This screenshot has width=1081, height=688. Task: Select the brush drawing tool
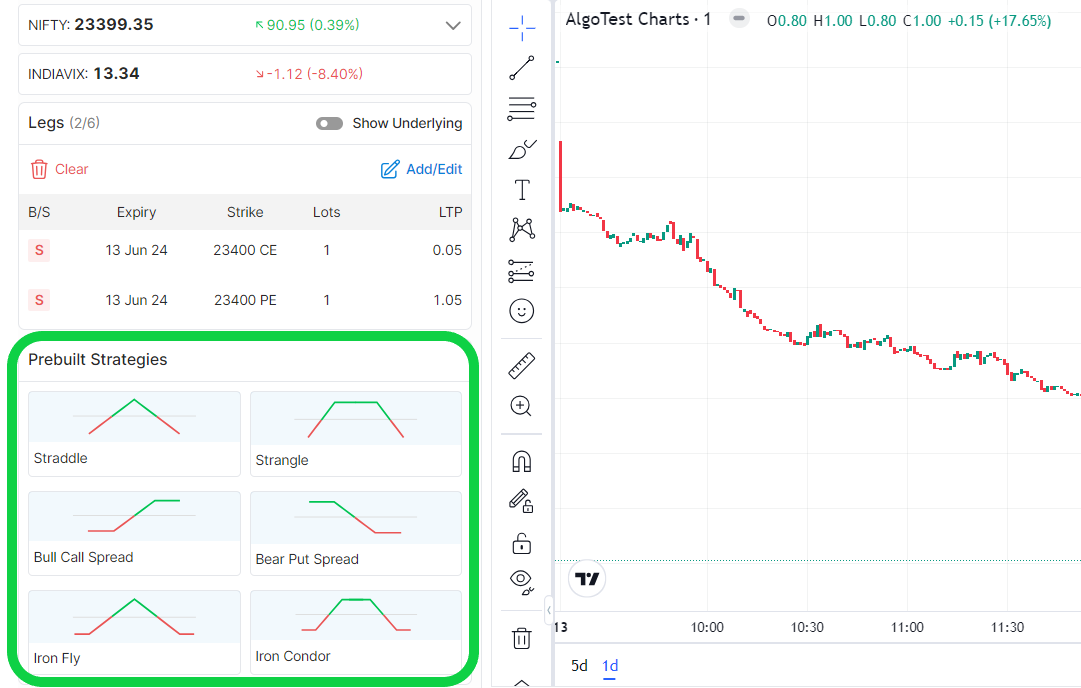coord(522,149)
